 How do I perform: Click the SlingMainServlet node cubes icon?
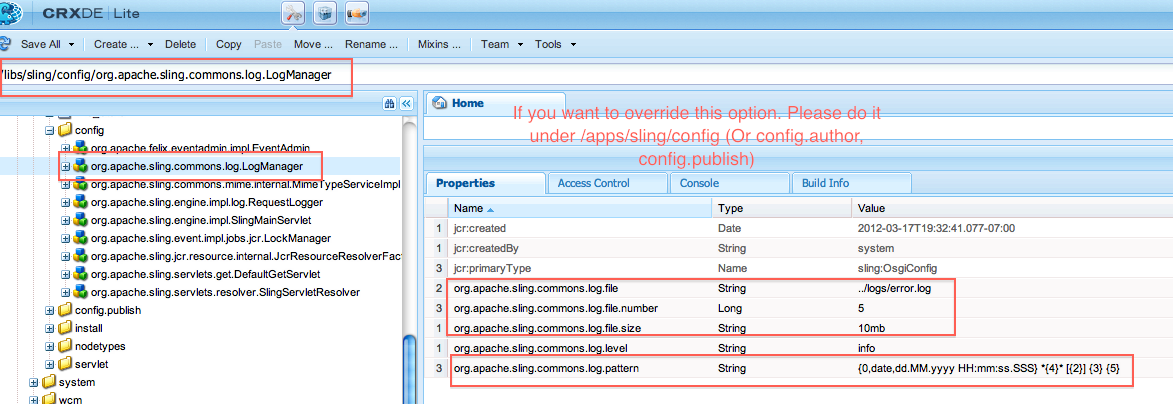coord(81,220)
